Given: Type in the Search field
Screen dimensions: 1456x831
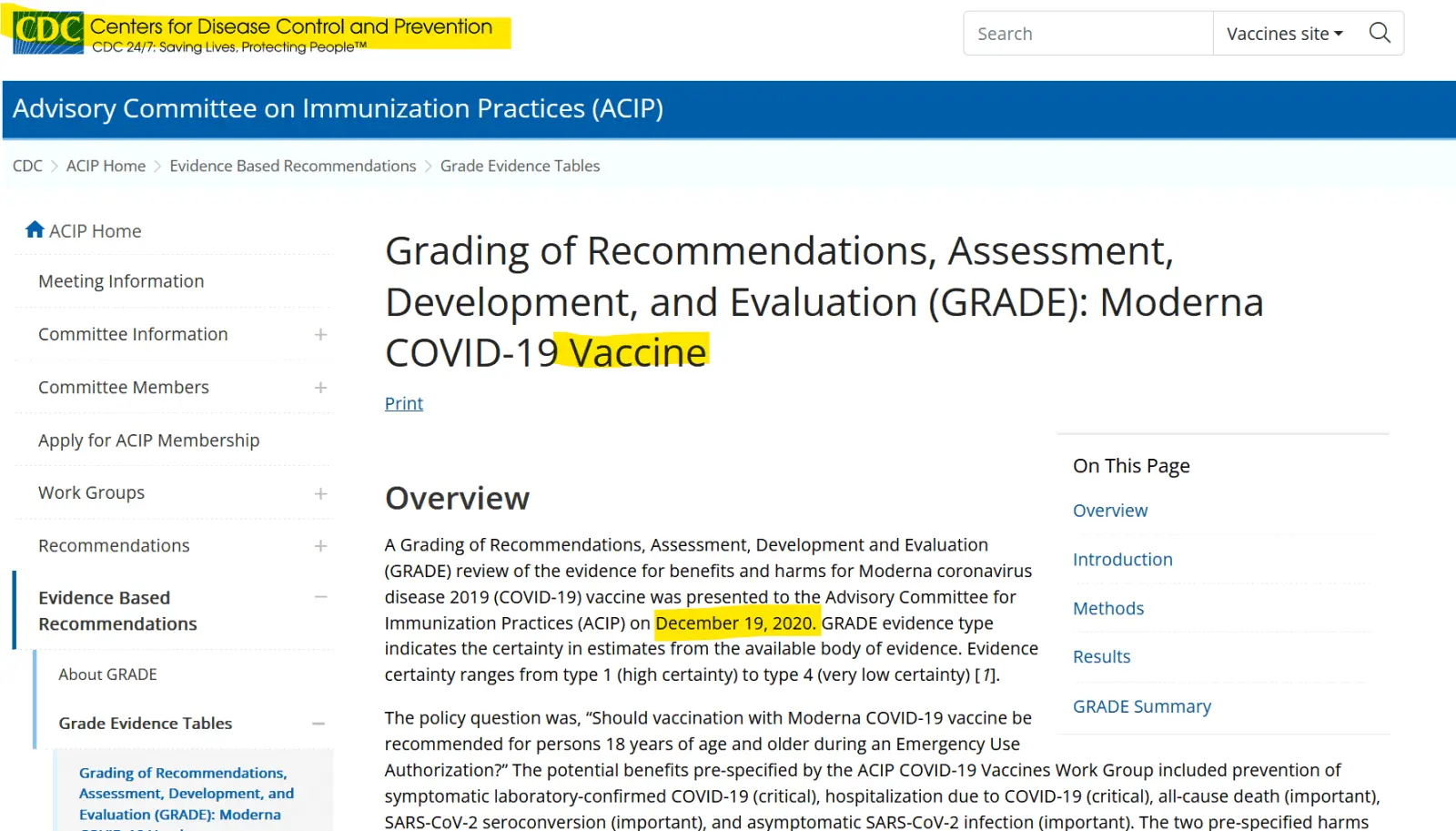Looking at the screenshot, I should point(1087,34).
